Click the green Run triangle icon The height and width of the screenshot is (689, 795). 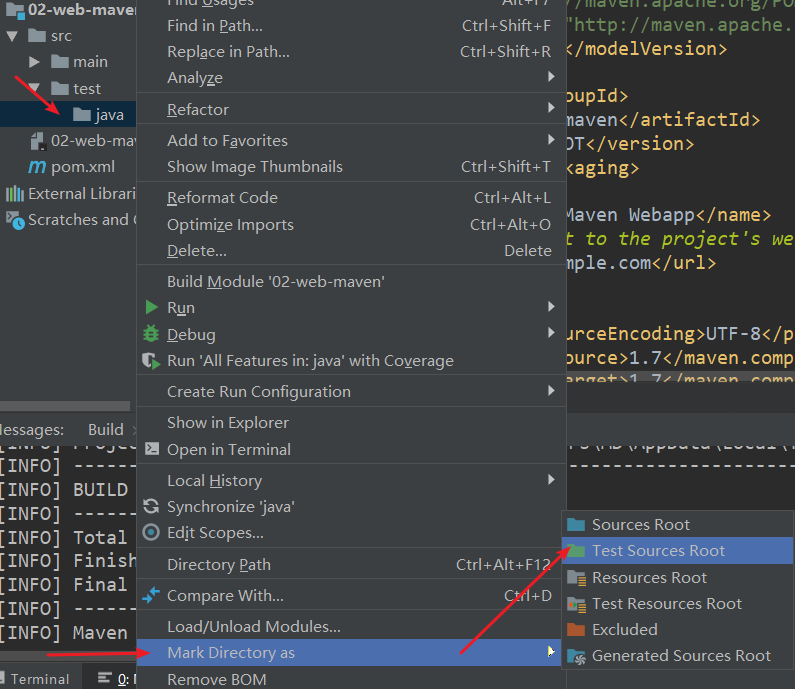click(152, 308)
